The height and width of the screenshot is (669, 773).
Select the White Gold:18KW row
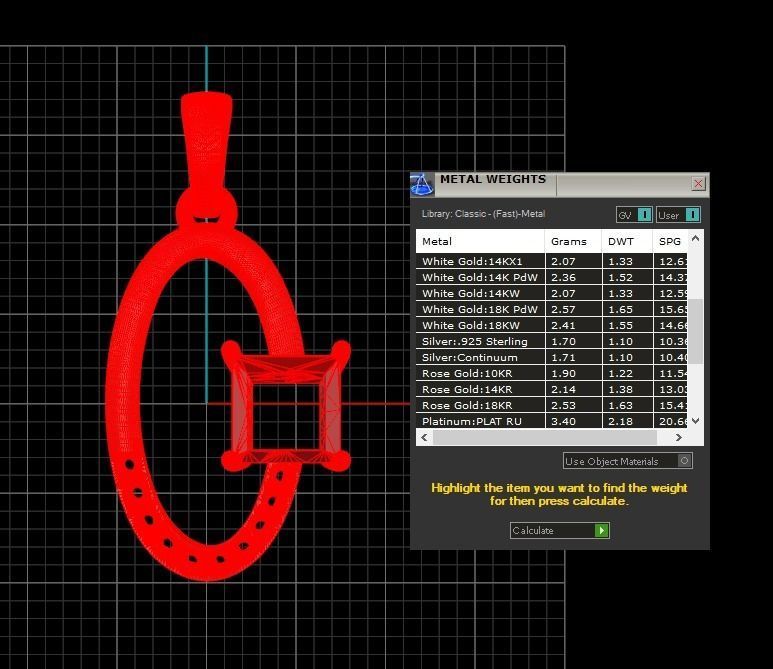(552, 325)
